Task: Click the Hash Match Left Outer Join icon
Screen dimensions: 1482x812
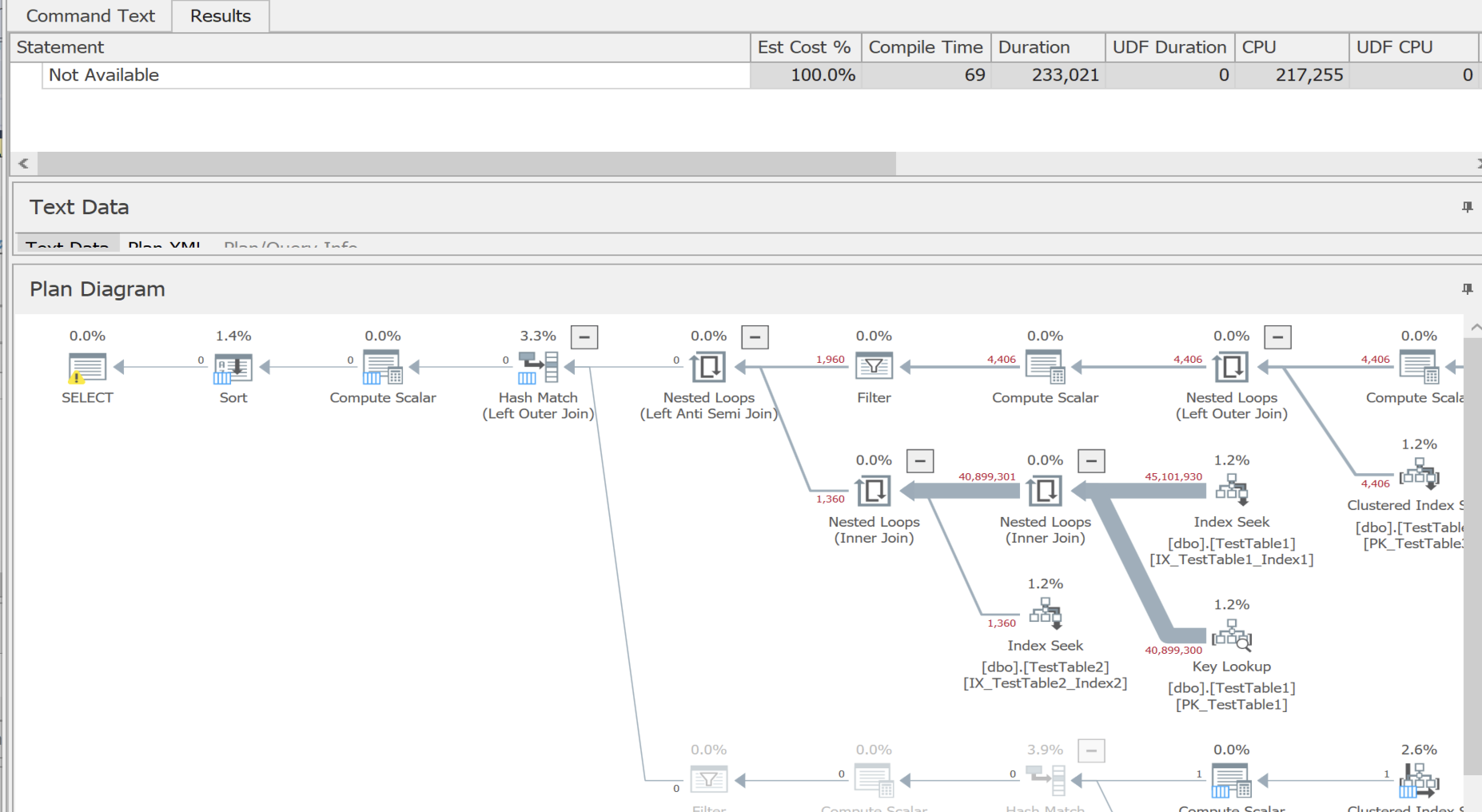Action: coord(538,368)
